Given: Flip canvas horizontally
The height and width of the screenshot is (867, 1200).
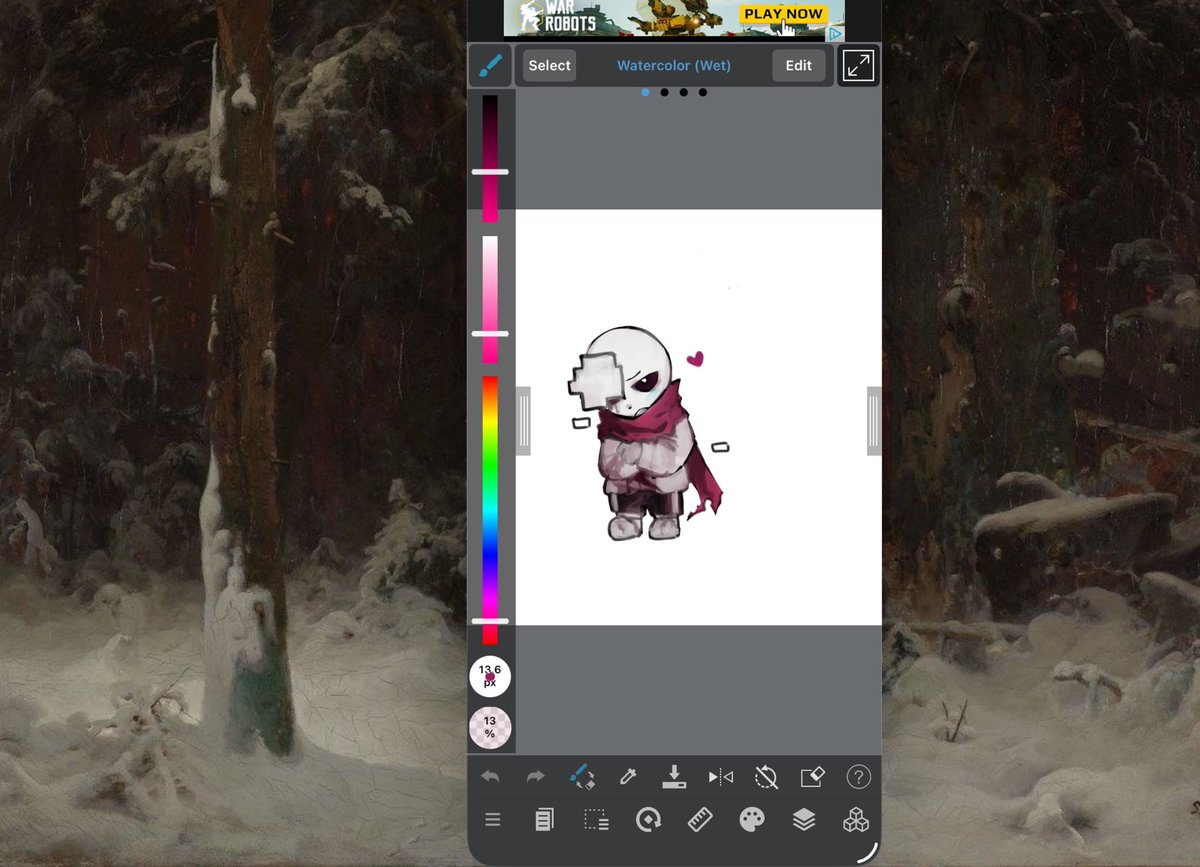Looking at the screenshot, I should coord(720,777).
